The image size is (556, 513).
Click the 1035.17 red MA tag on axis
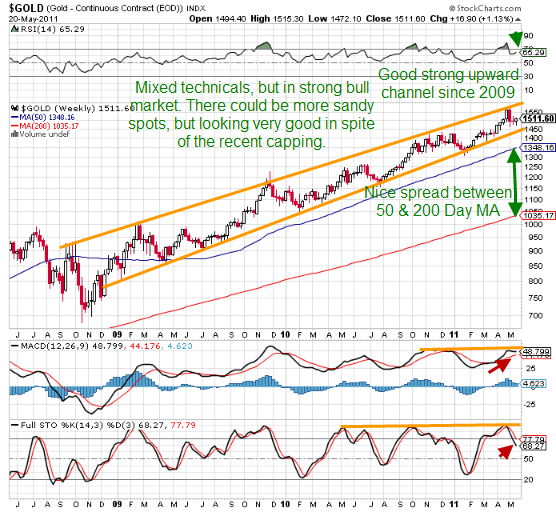pos(539,216)
